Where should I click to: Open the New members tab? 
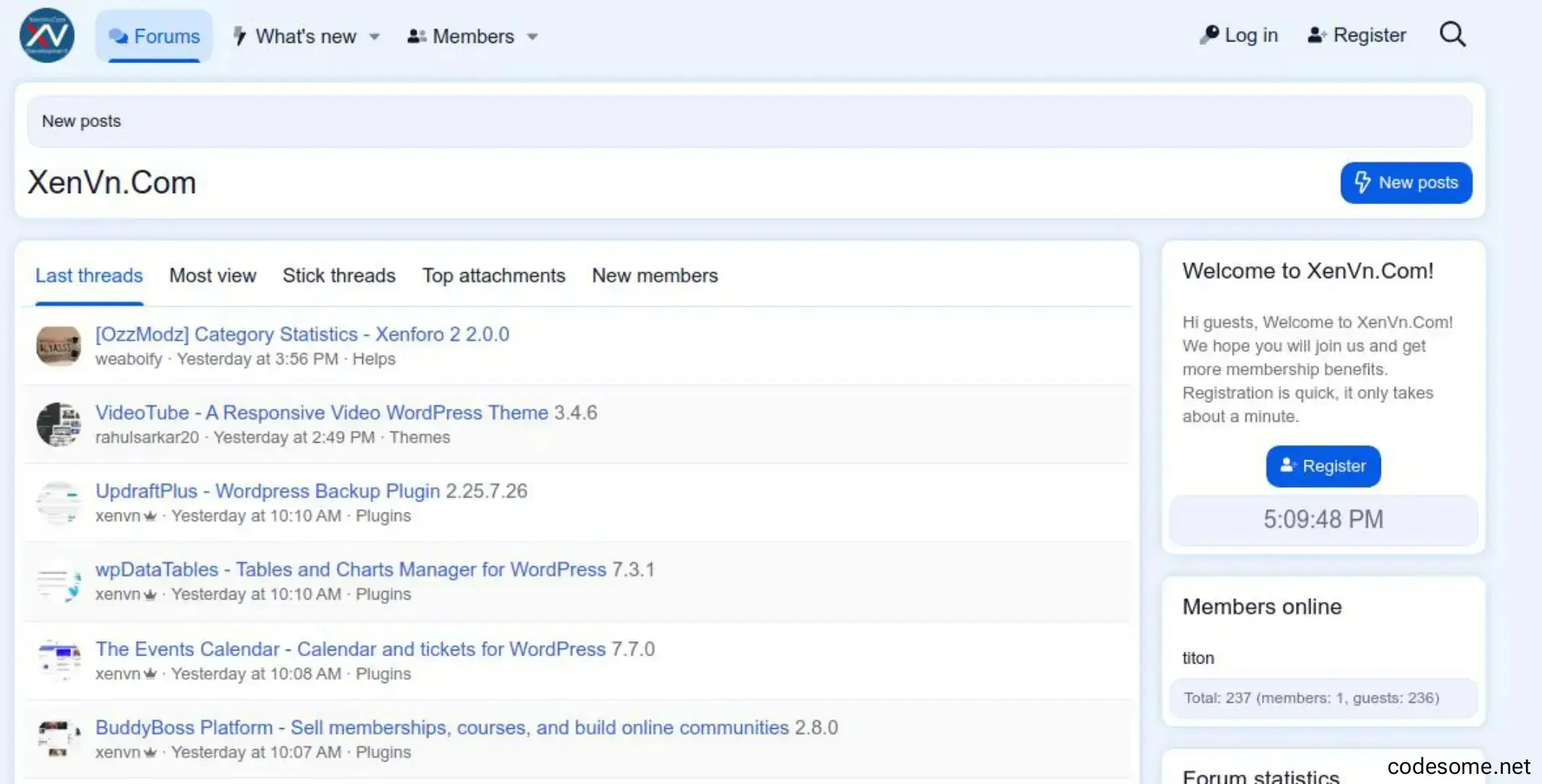(655, 276)
